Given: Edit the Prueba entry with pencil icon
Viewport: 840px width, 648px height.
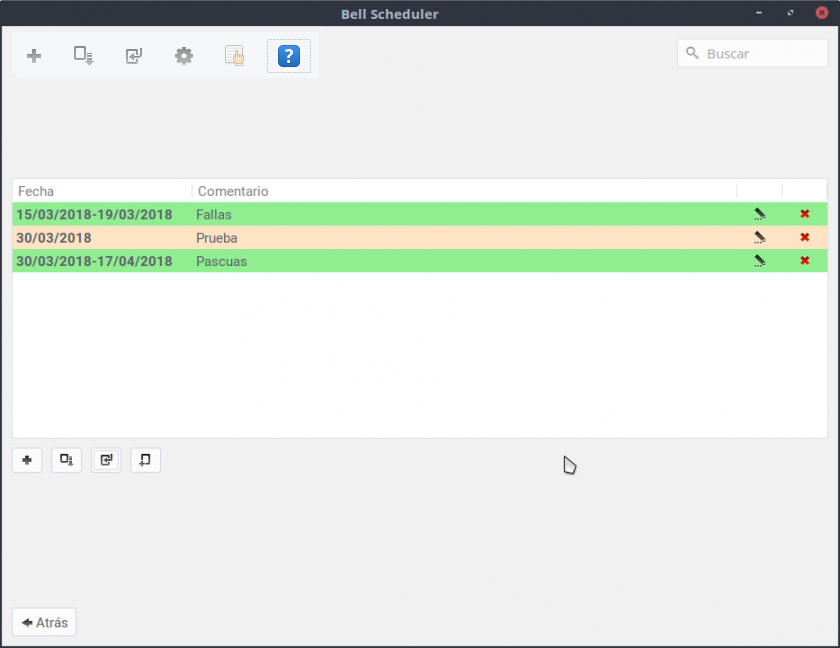Looking at the screenshot, I should coord(760,238).
